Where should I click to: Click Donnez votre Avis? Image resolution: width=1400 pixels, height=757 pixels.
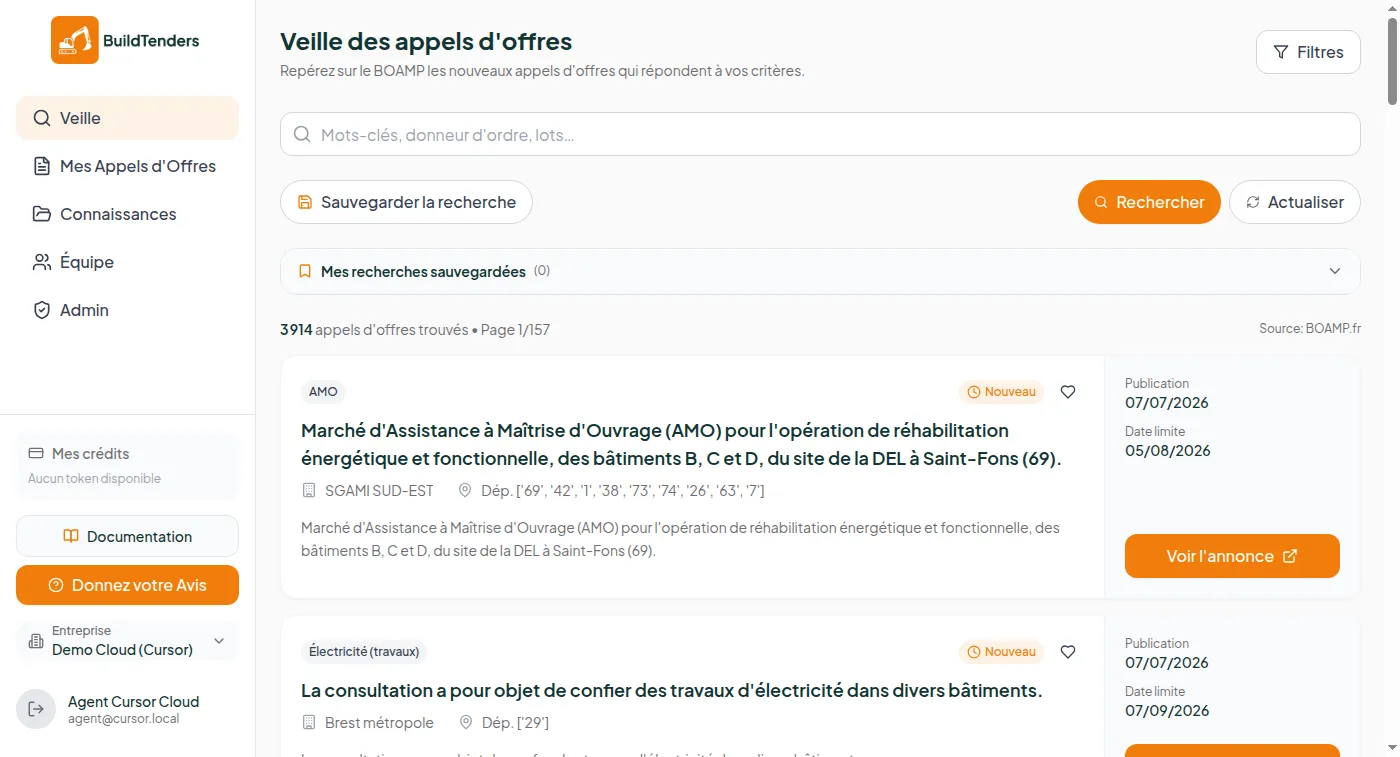click(127, 585)
